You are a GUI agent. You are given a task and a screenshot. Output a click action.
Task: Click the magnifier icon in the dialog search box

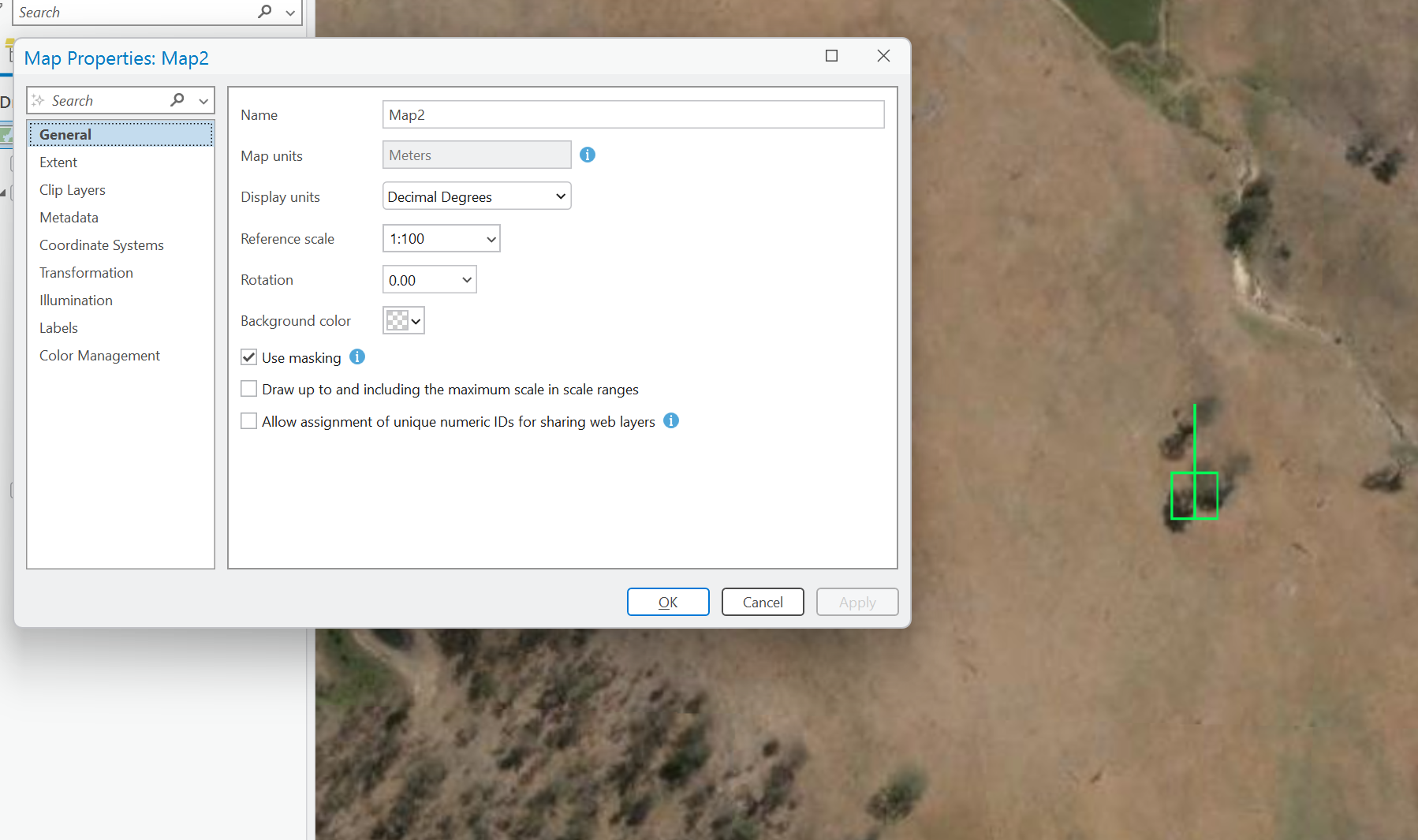point(178,100)
